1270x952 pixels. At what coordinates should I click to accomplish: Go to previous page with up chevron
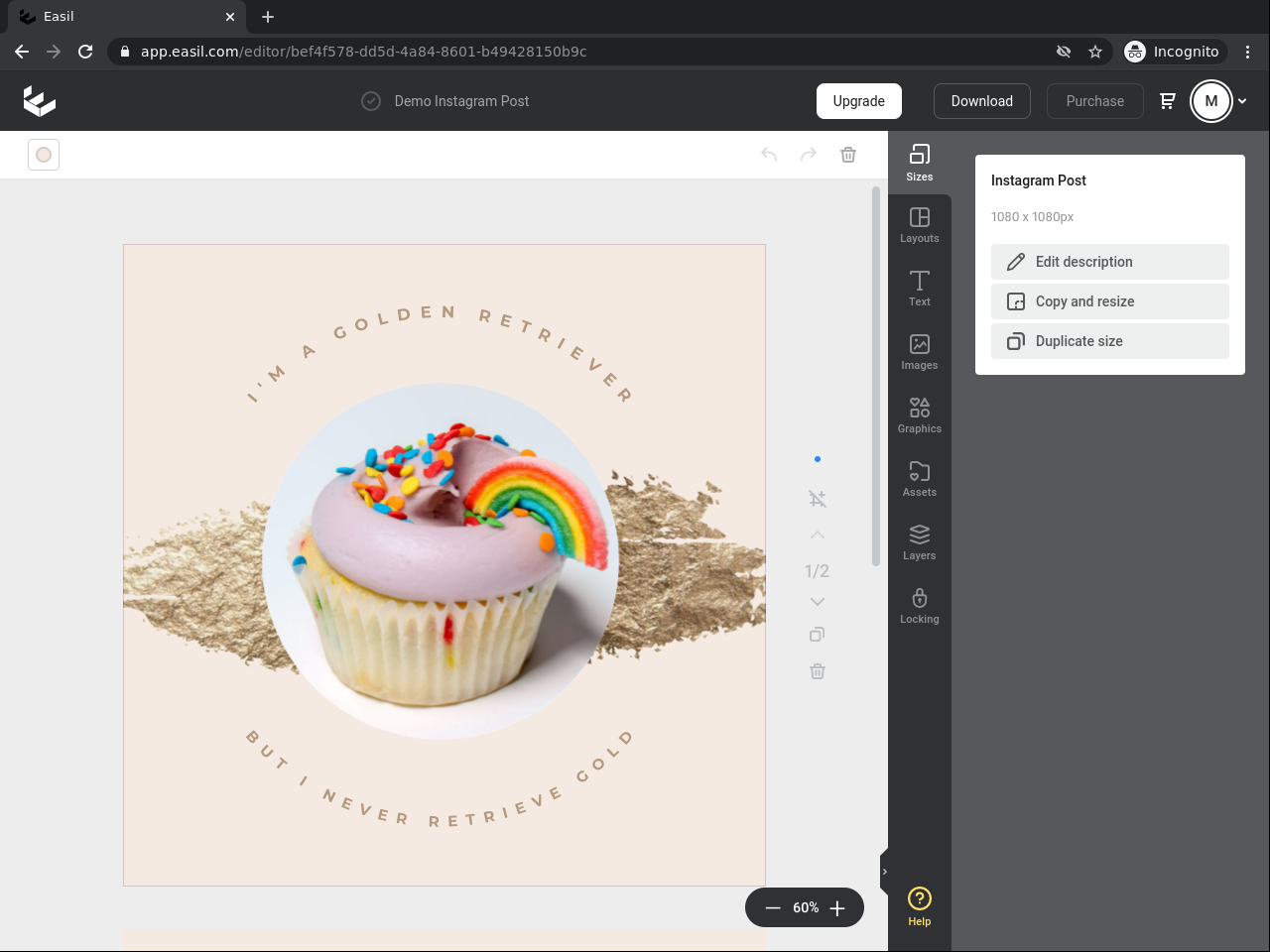click(818, 535)
